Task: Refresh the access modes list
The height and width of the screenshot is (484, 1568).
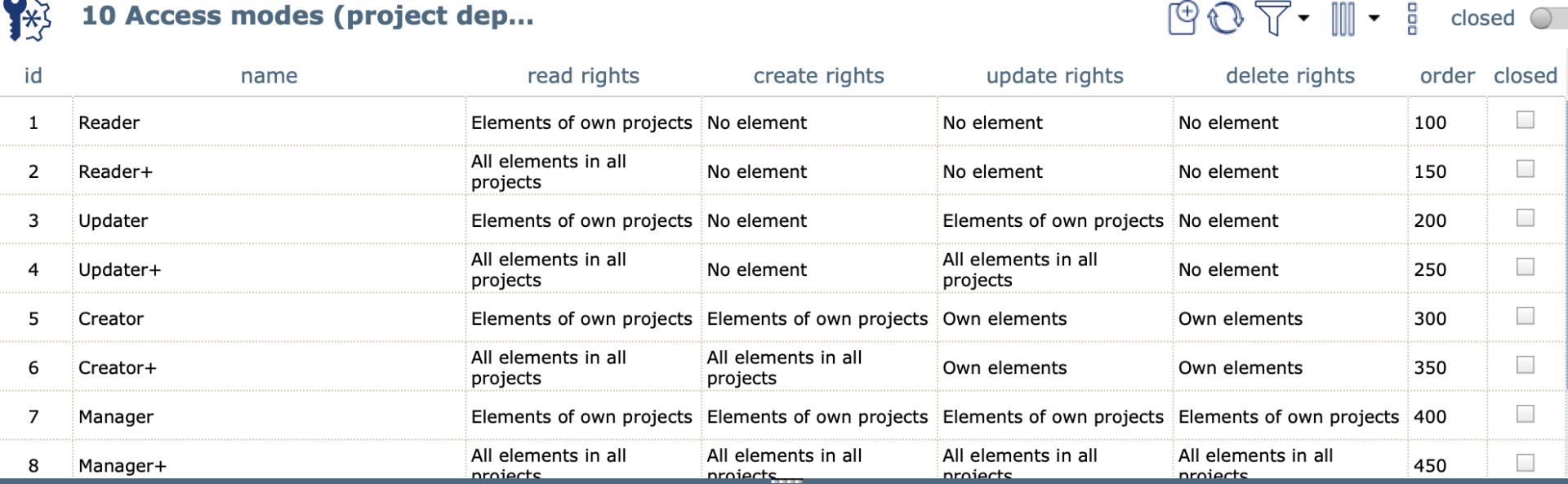Action: click(1225, 18)
